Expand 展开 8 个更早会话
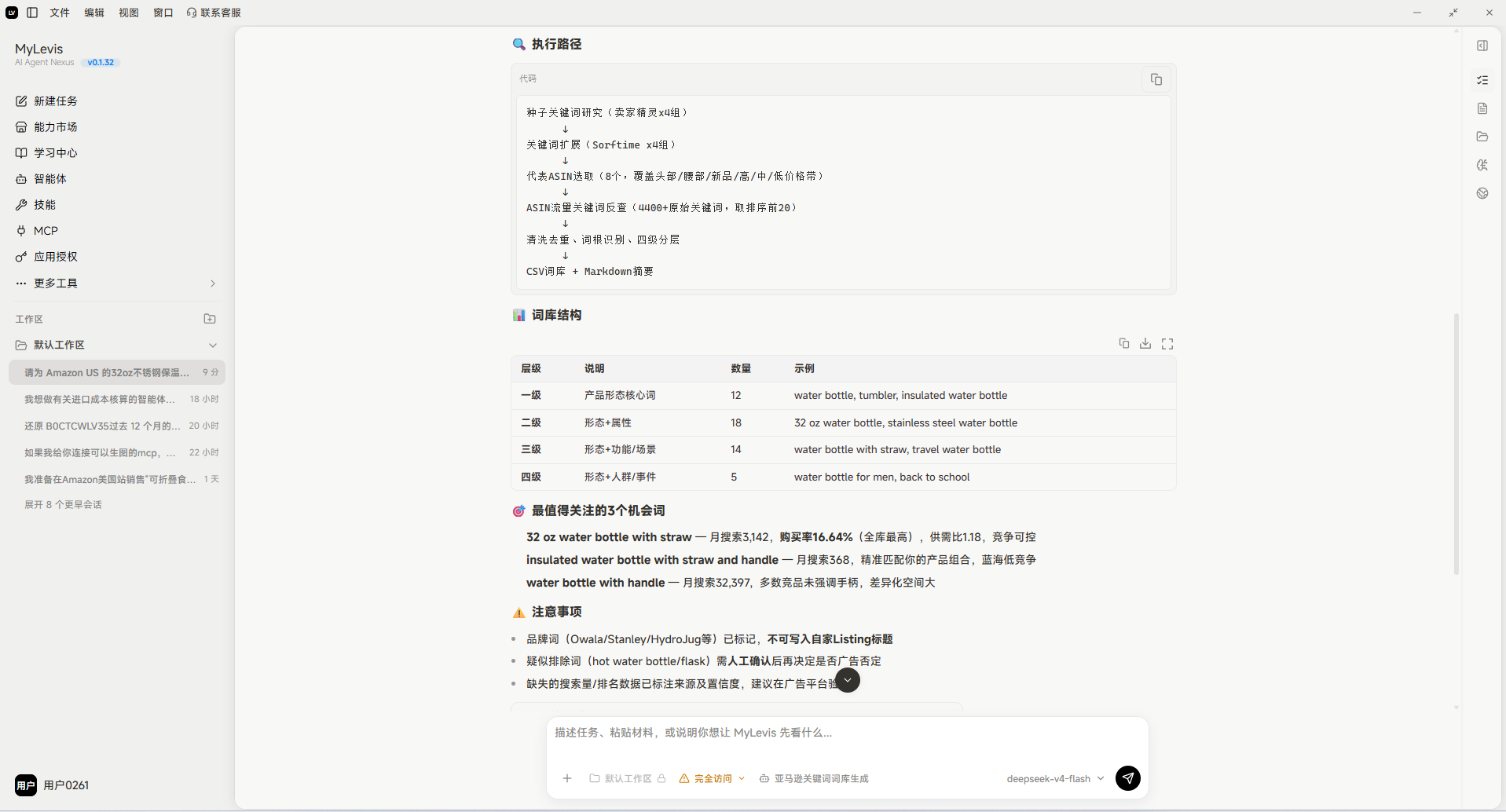Screen dimensions: 1506x812 (63, 504)
